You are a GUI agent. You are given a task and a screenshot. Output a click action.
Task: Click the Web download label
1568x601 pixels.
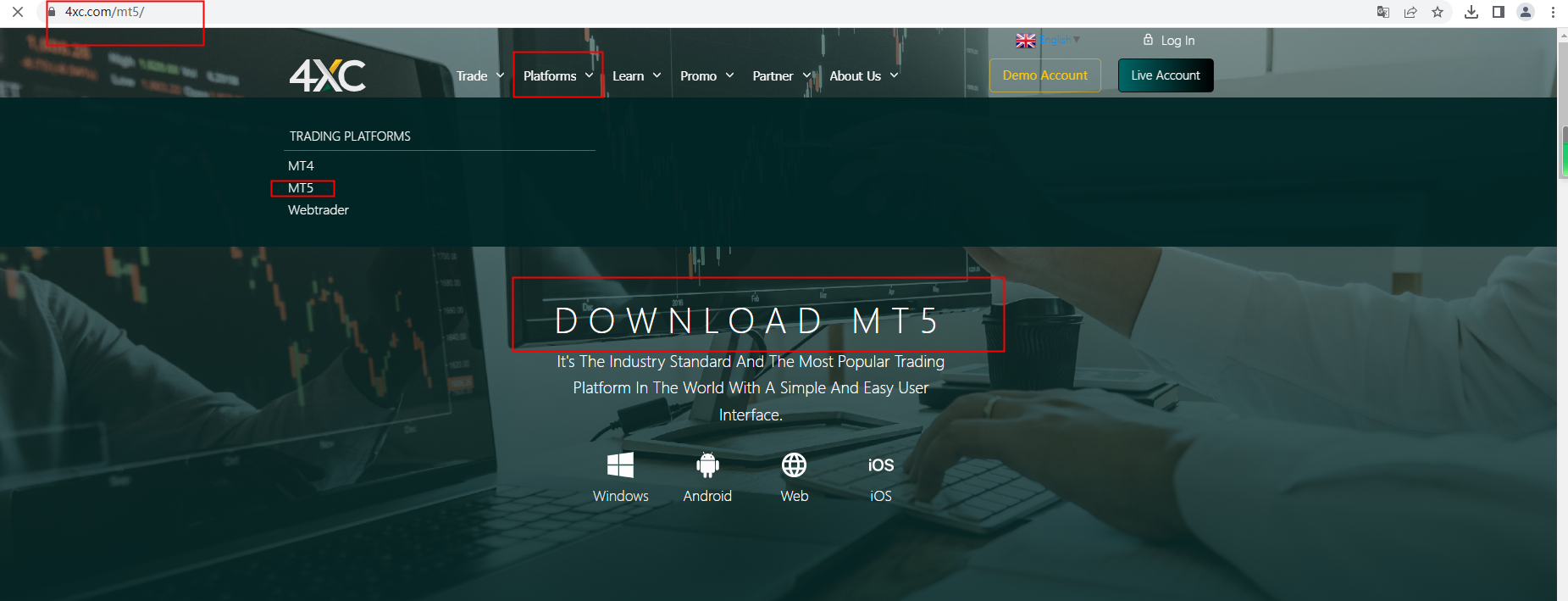pos(795,496)
